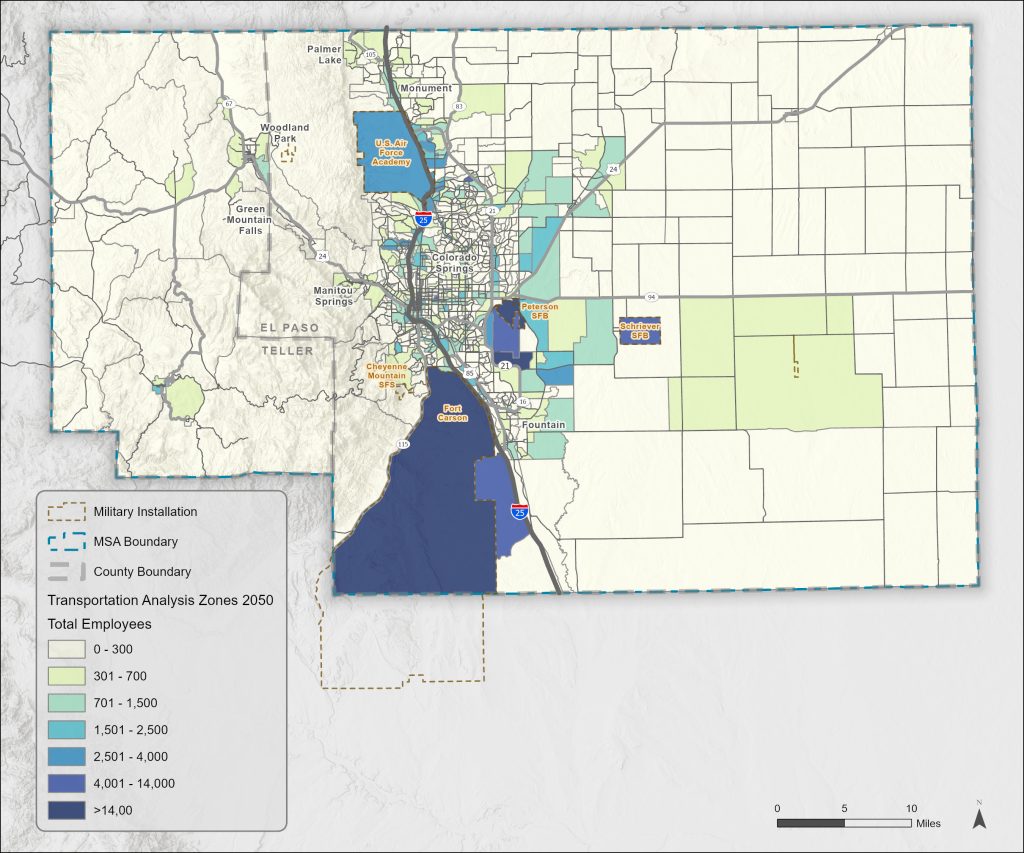This screenshot has width=1024, height=853.
Task: Click the Highway 115 route shield
Action: (402, 444)
